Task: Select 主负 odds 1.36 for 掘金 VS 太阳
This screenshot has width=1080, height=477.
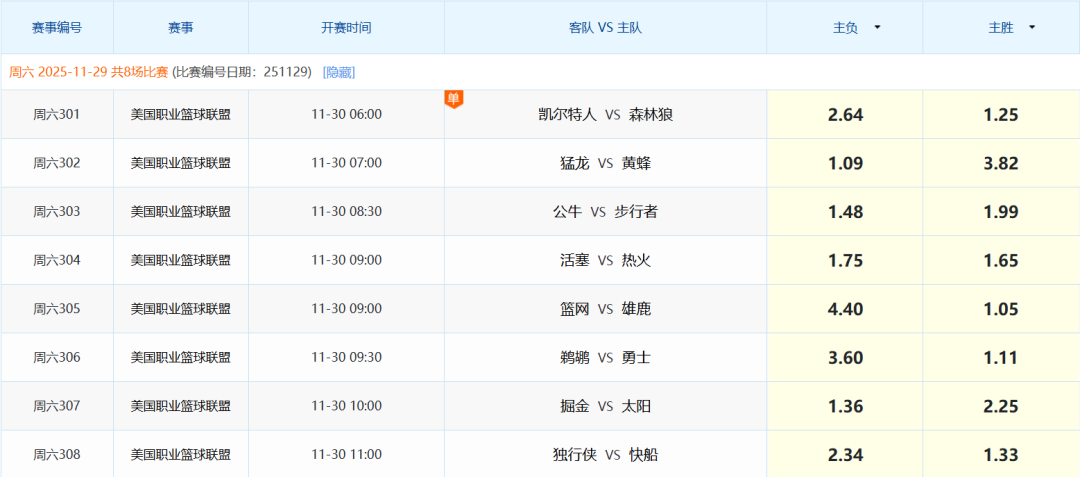Action: 845,407
